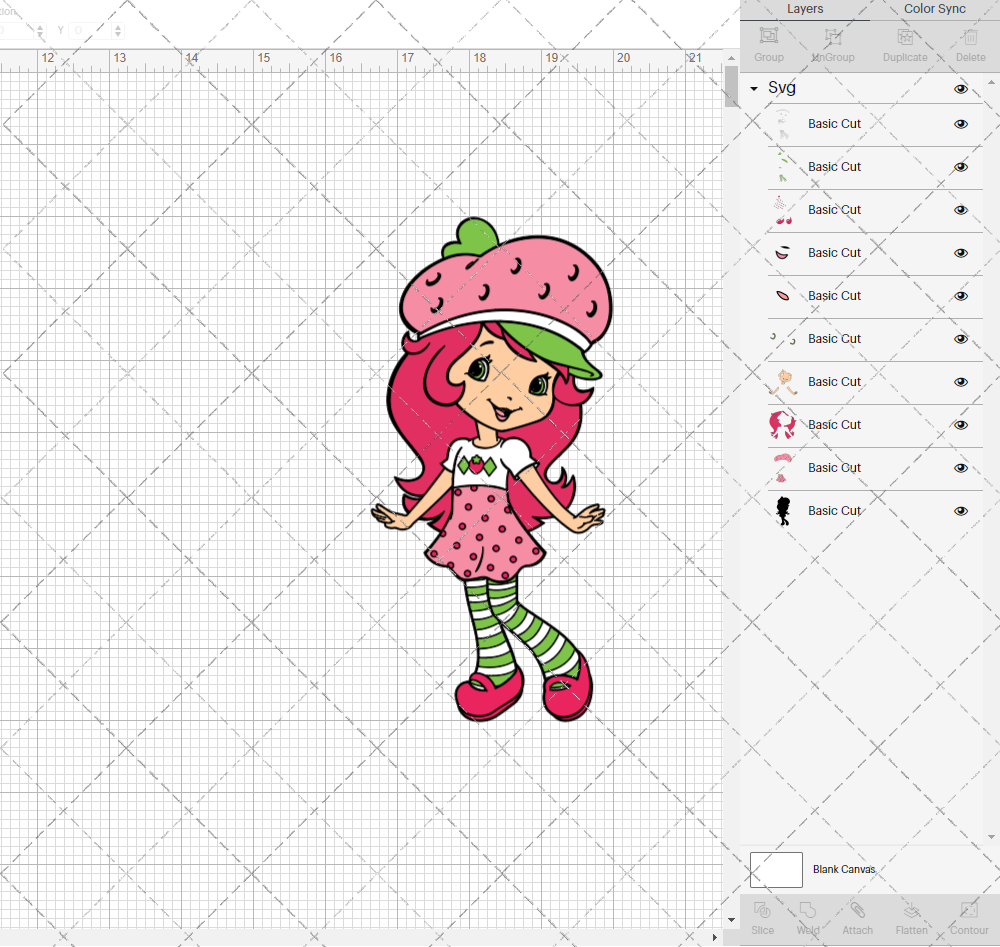Viewport: 1000px width, 947px height.
Task: Select the green leaves layer thumbnail
Action: 783,167
